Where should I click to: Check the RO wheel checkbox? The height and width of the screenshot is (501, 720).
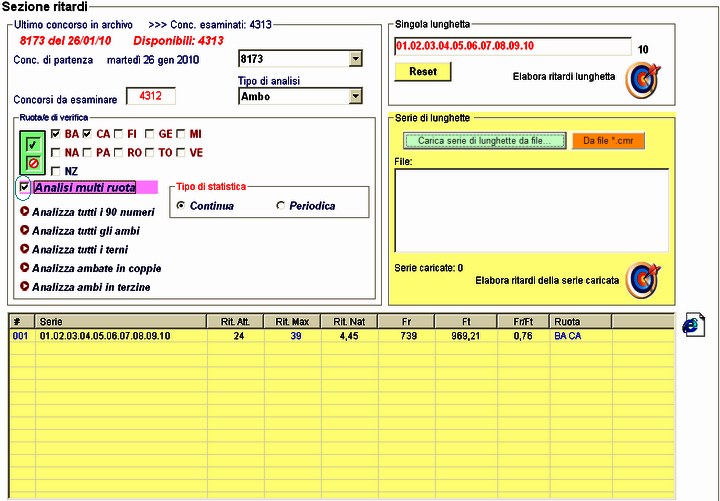pyautogui.click(x=118, y=152)
